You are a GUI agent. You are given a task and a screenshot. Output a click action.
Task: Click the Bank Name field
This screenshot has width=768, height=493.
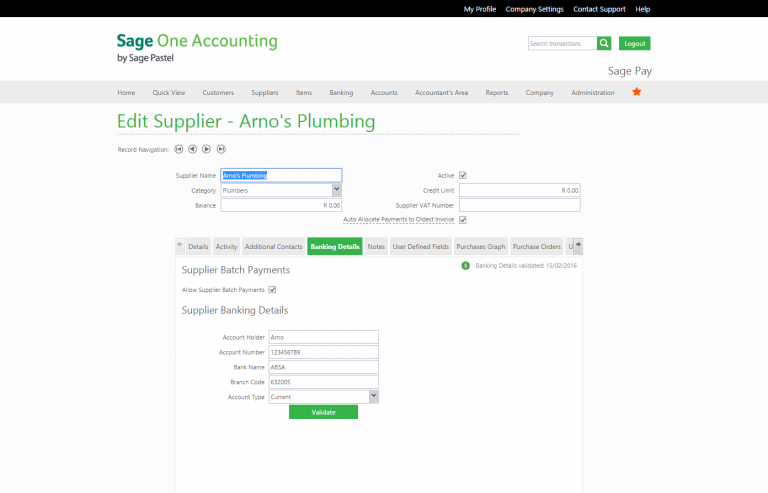tap(323, 367)
